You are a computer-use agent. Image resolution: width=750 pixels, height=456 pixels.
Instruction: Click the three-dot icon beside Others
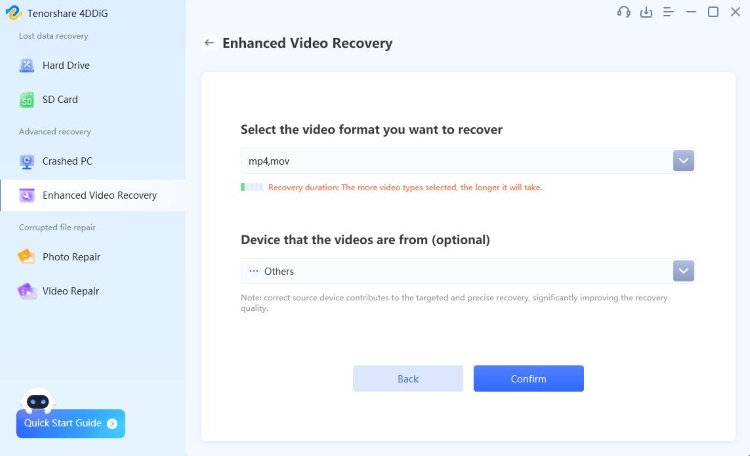click(x=254, y=271)
